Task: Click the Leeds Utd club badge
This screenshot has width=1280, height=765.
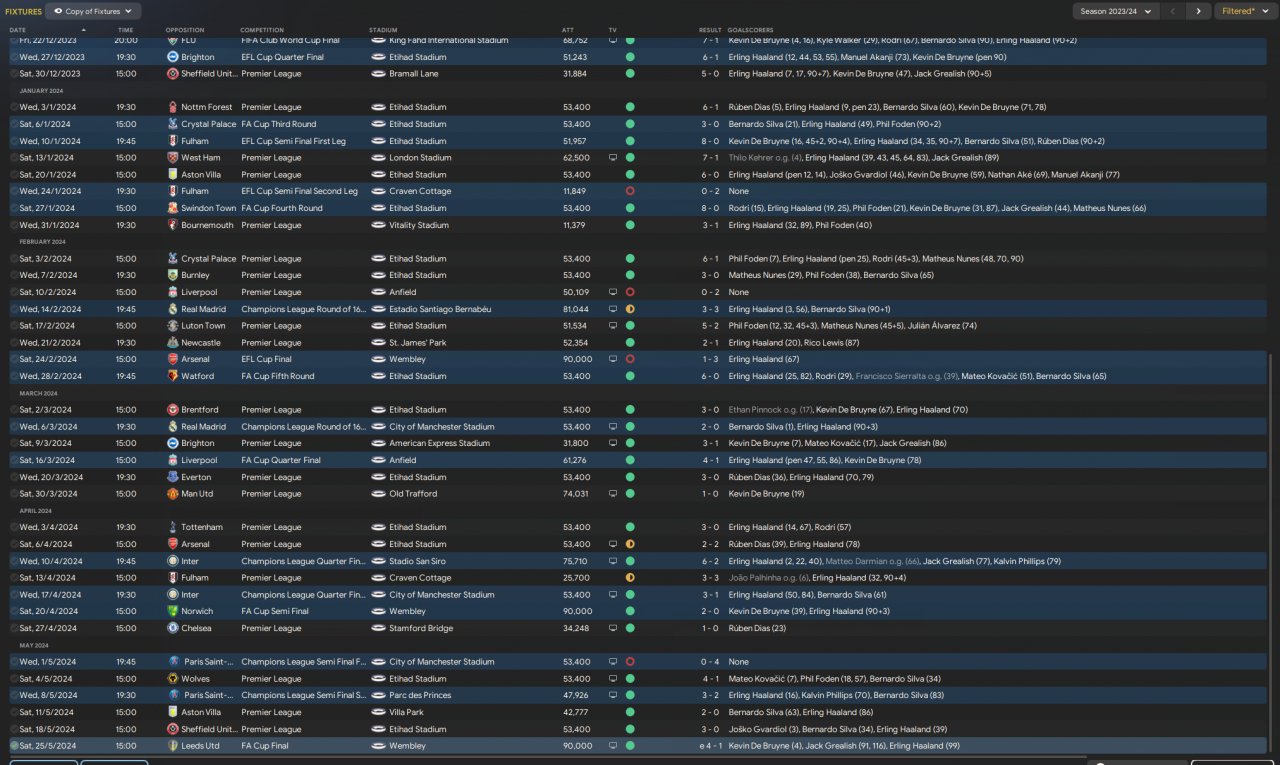Action: tap(173, 746)
